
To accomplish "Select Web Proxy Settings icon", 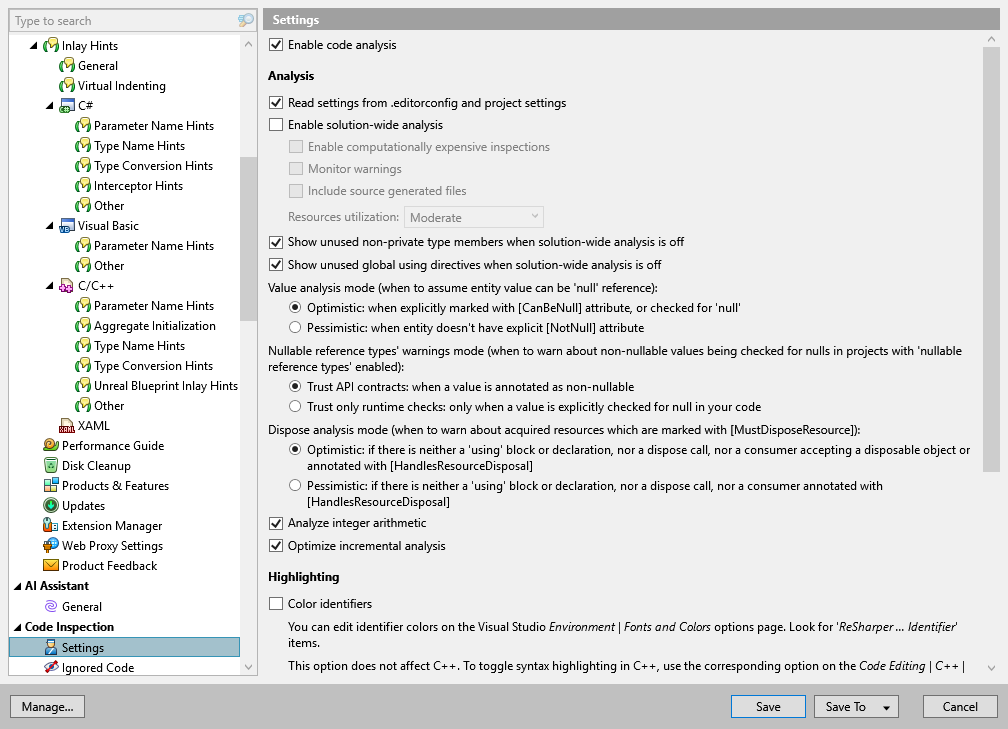I will coord(48,545).
